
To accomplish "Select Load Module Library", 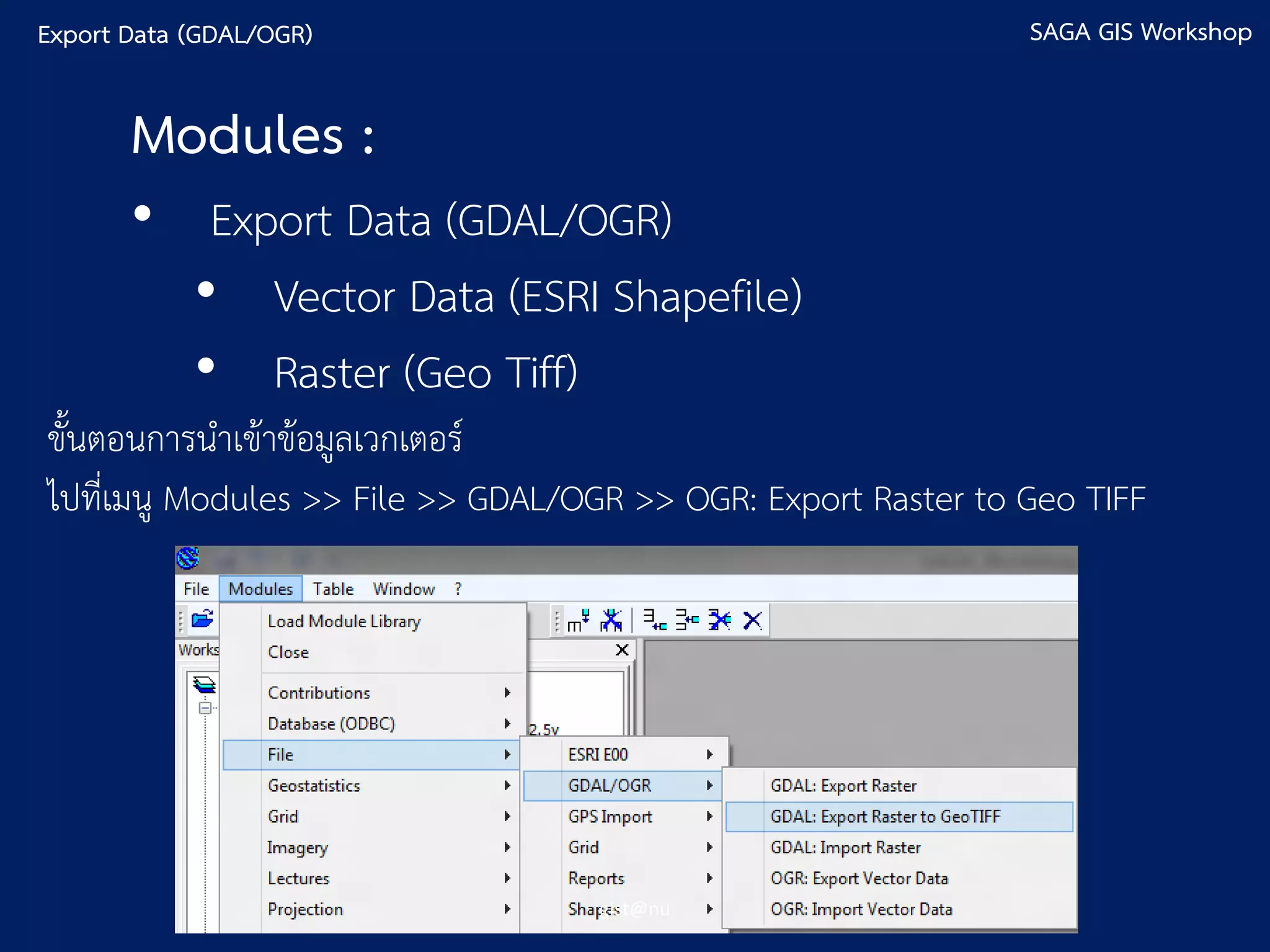I will coord(372,621).
